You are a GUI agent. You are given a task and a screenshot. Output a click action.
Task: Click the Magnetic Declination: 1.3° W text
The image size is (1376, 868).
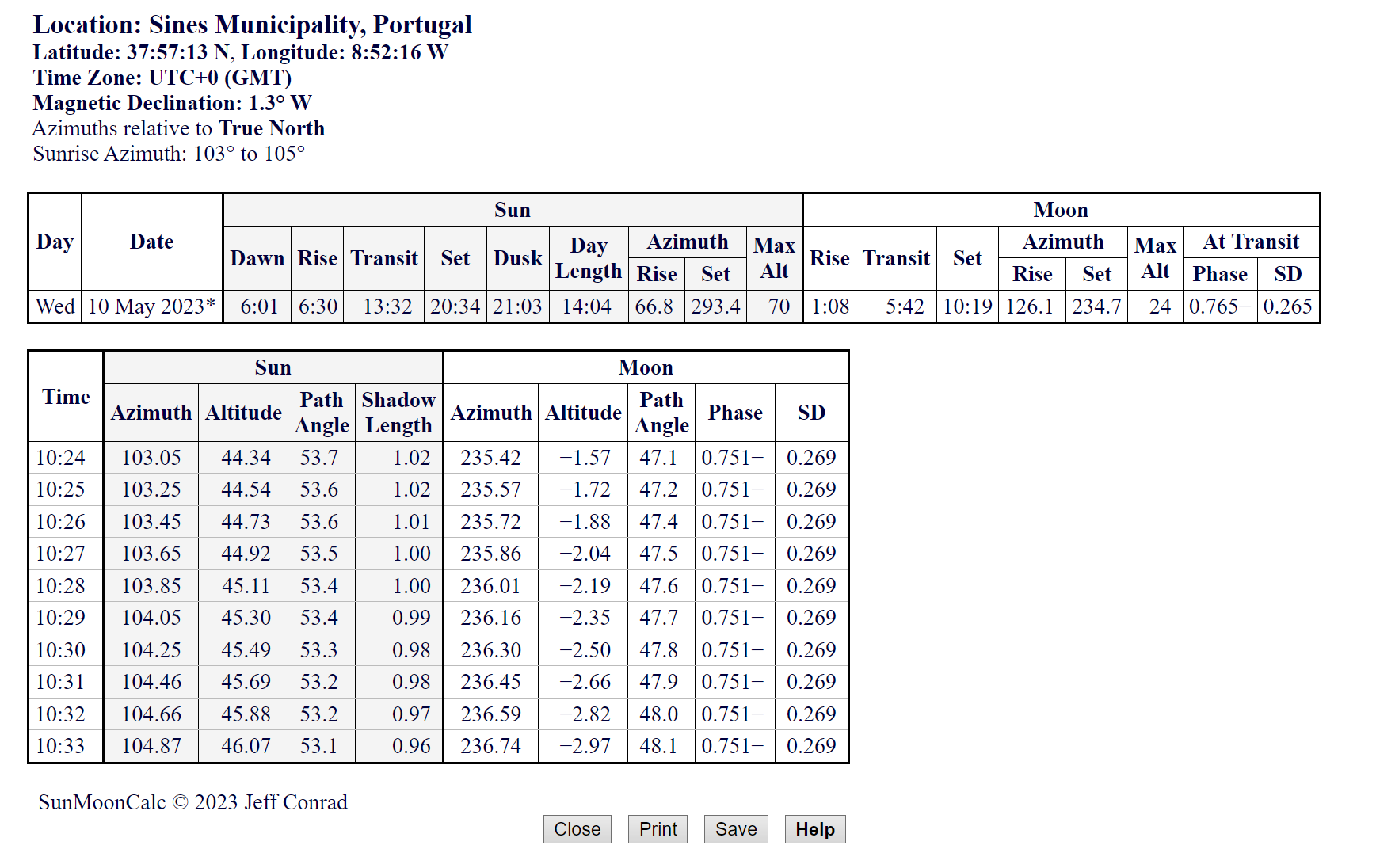pos(172,103)
